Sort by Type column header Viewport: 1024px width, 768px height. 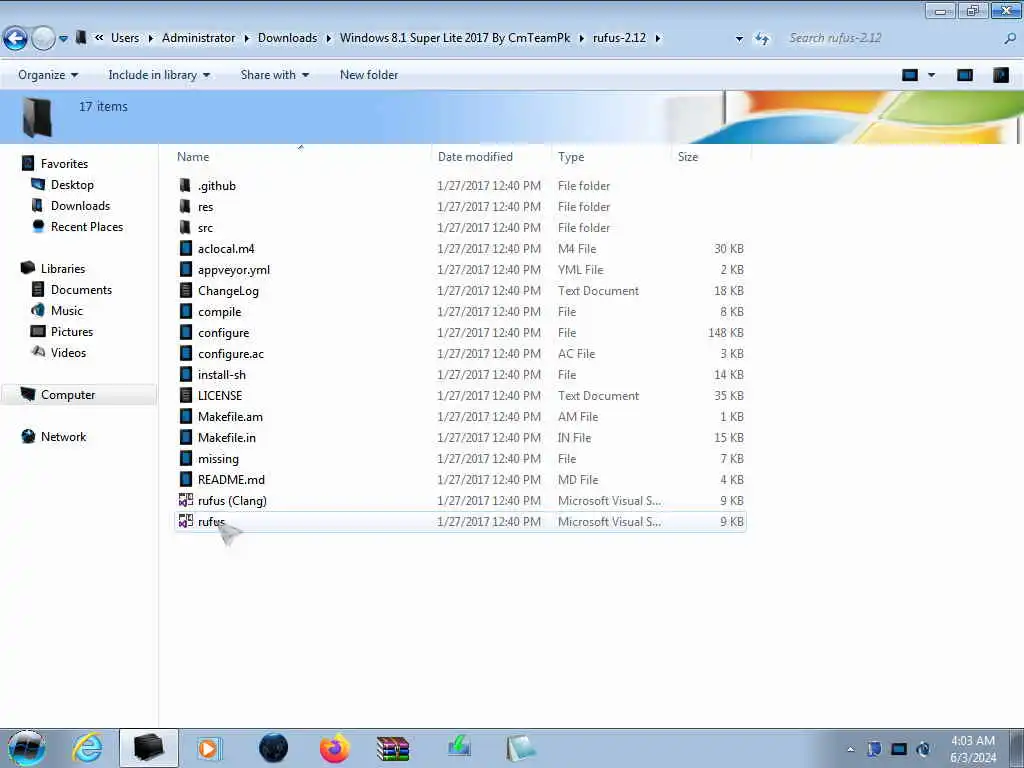[x=571, y=157]
